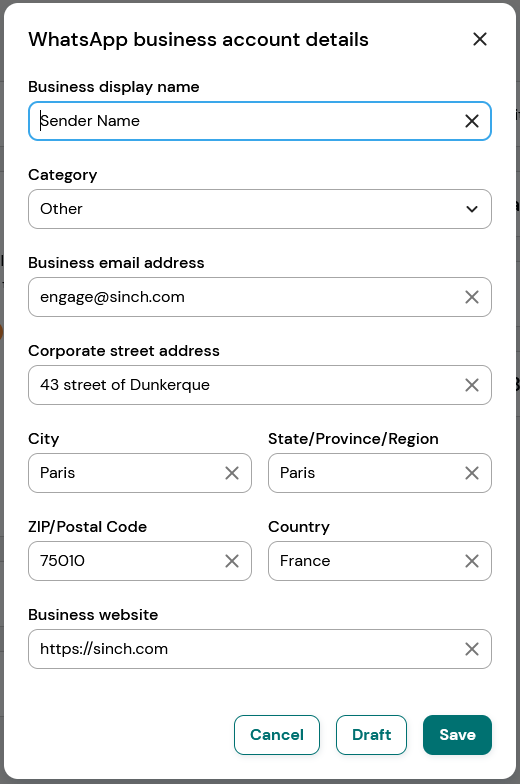Save the form as Draft
The height and width of the screenshot is (784, 520).
(x=371, y=734)
